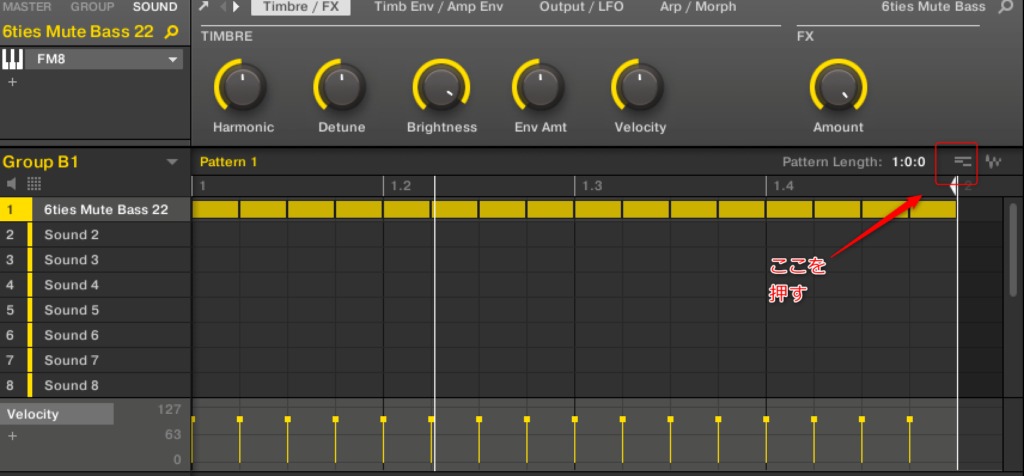Switch to the MASTER channel tab
The width and height of the screenshot is (1024, 476).
27,7
